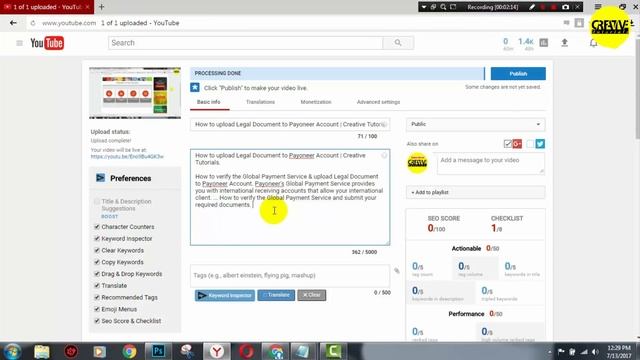This screenshot has width=640, height=360.
Task: Toggle the Clear Keywords checkbox
Action: [x=97, y=250]
